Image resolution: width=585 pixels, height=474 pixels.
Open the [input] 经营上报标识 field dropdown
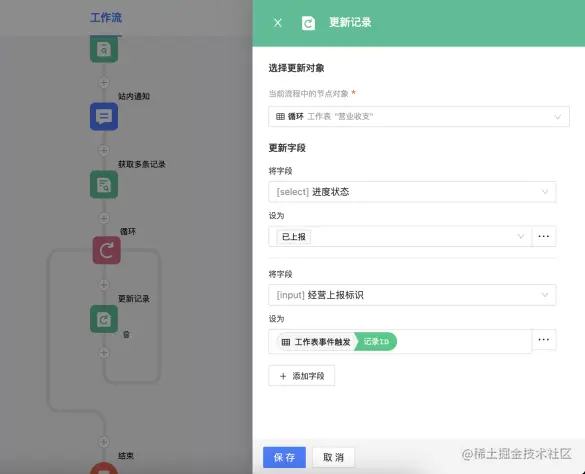coord(412,295)
